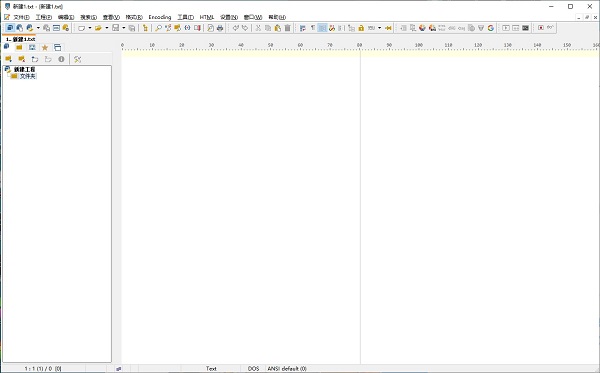Click the Paste clipboard icon
This screenshot has width=600, height=373.
(x=277, y=28)
